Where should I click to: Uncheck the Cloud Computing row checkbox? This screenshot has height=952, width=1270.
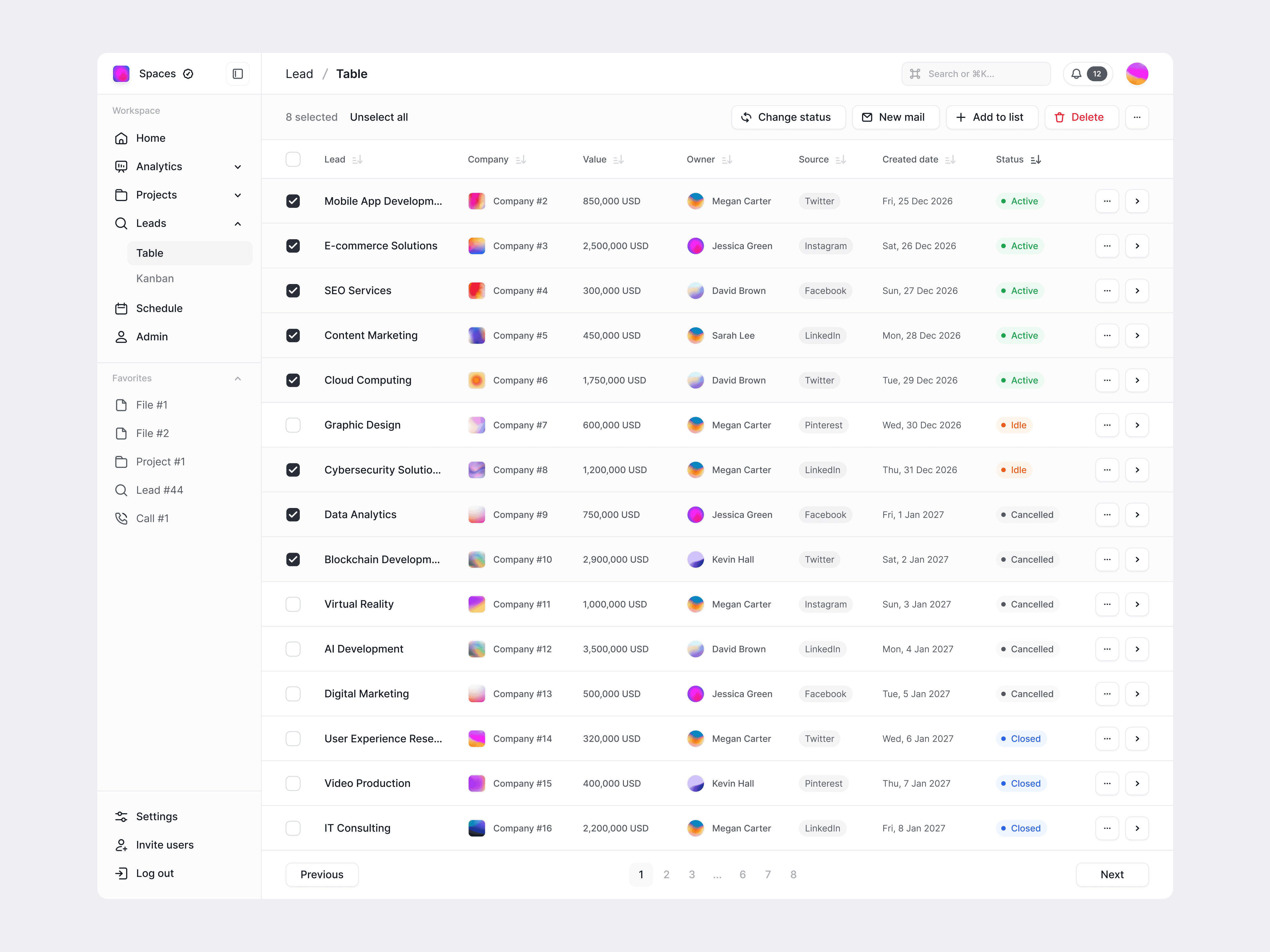pyautogui.click(x=293, y=381)
